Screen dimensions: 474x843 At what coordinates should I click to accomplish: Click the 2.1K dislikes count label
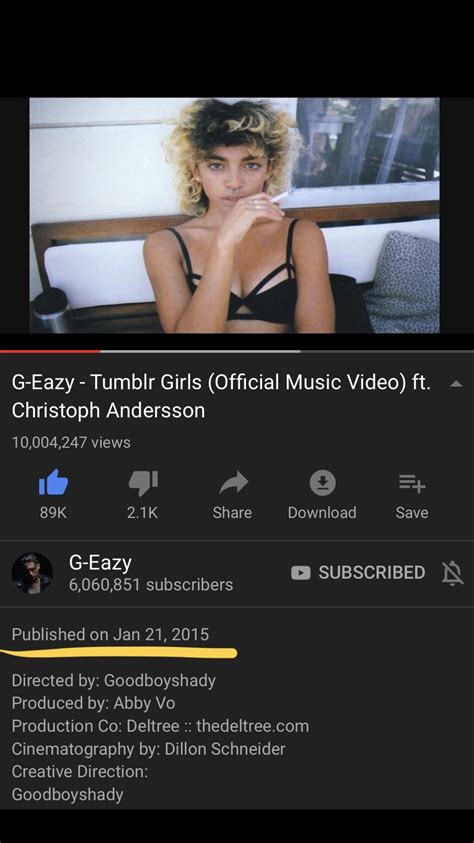pyautogui.click(x=142, y=513)
